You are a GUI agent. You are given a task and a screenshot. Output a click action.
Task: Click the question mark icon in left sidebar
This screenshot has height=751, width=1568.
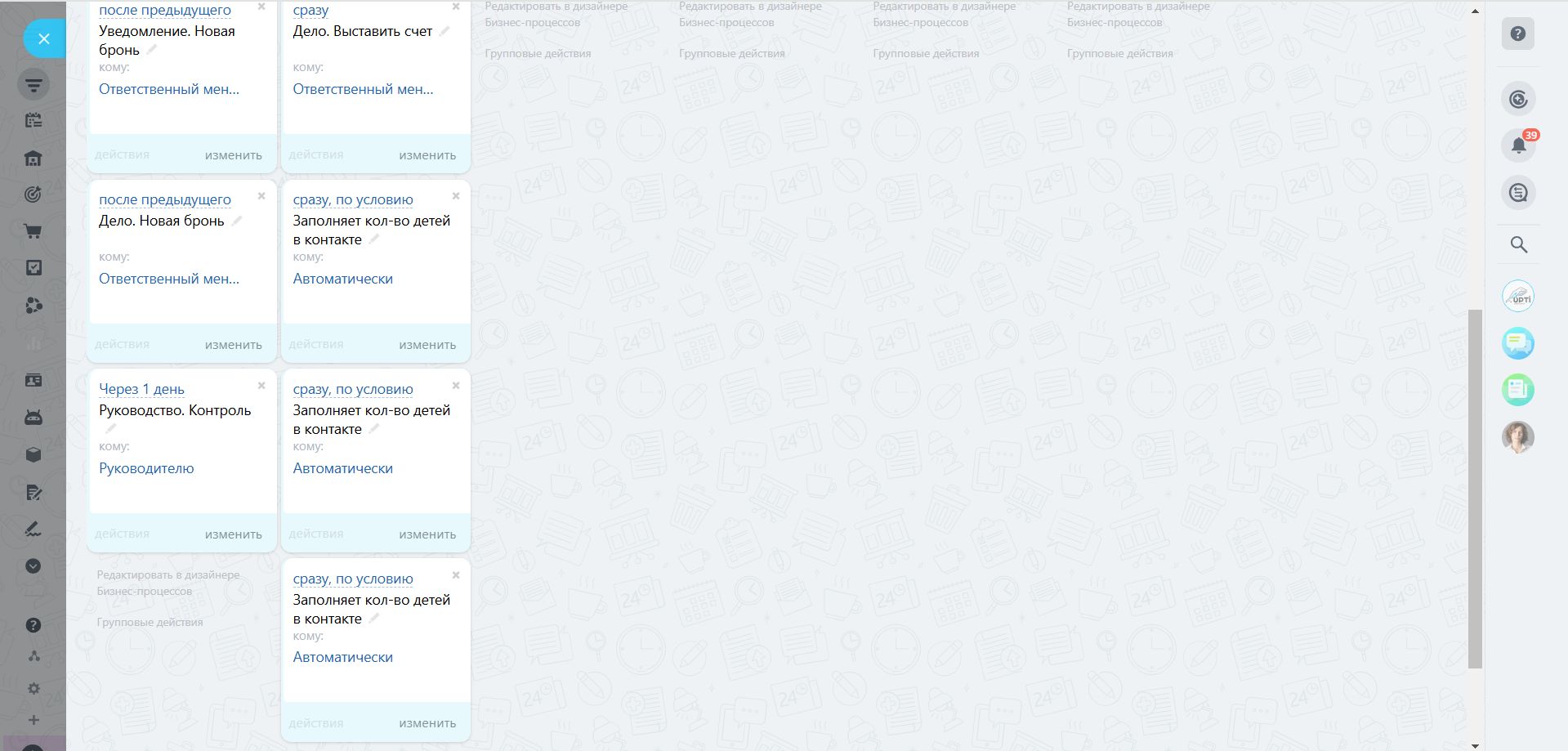click(34, 625)
